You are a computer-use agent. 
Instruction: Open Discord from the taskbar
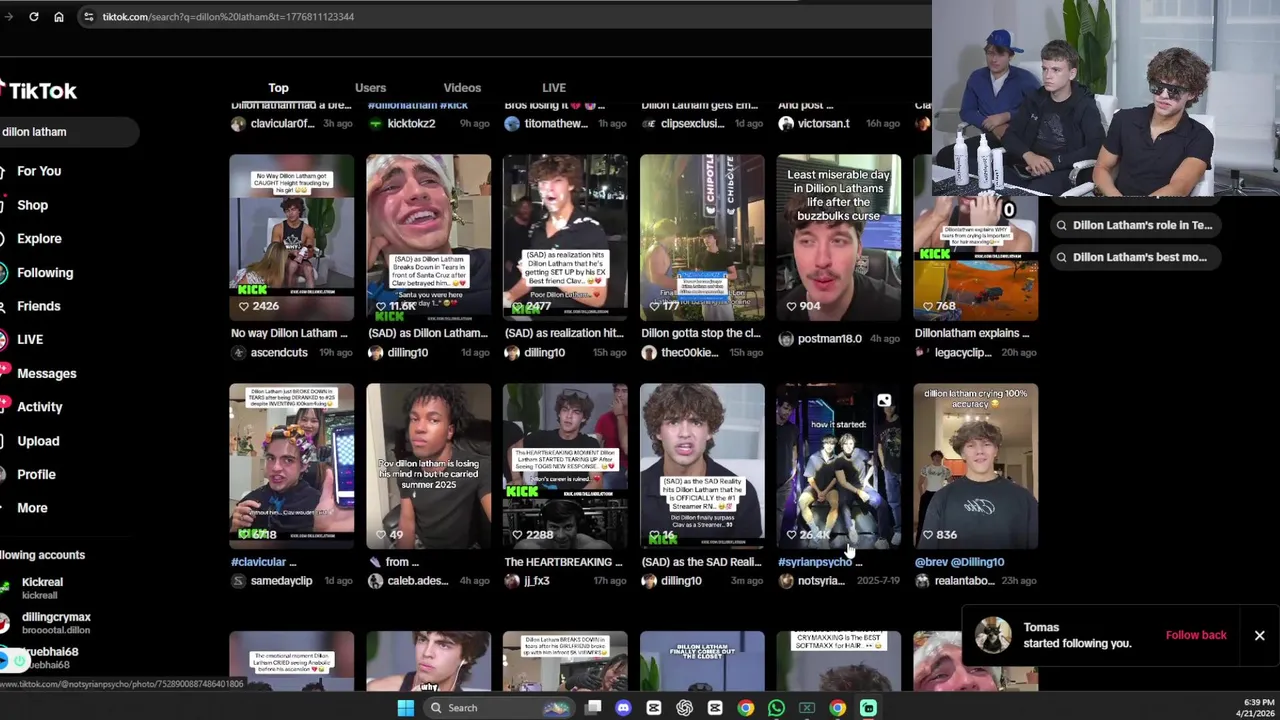tap(623, 708)
